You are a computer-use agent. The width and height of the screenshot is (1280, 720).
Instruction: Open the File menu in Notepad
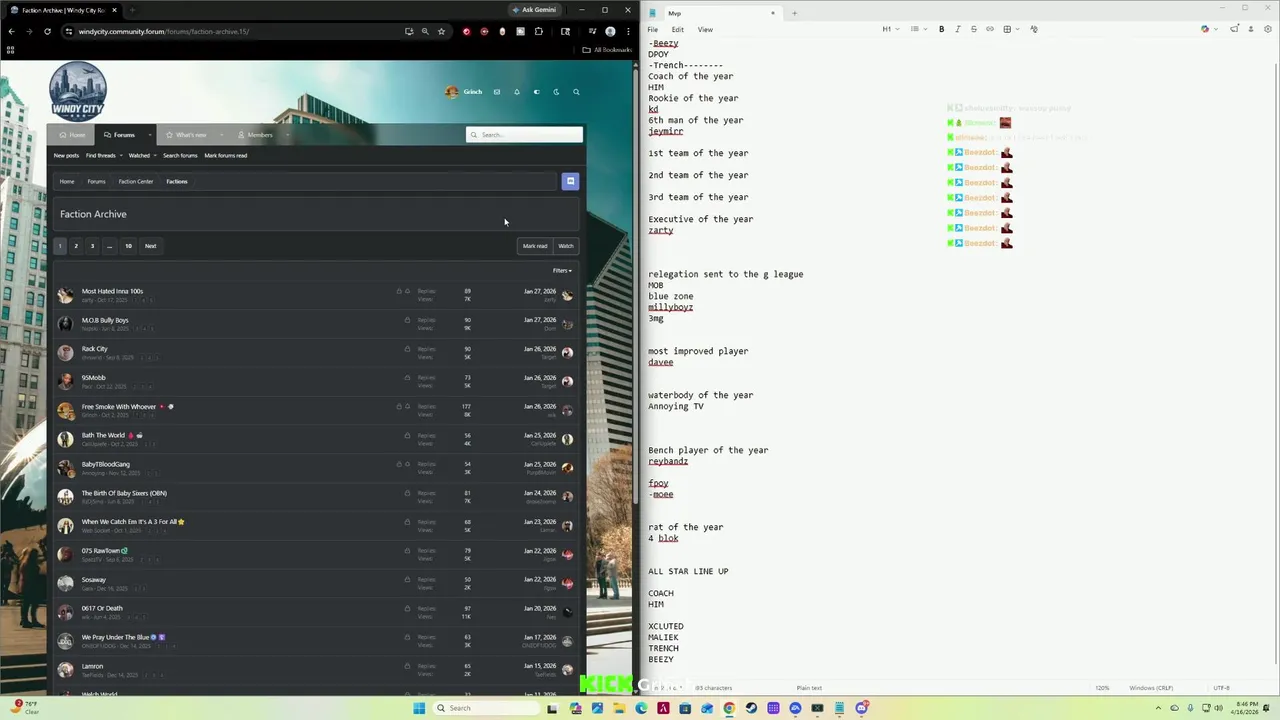pos(653,29)
